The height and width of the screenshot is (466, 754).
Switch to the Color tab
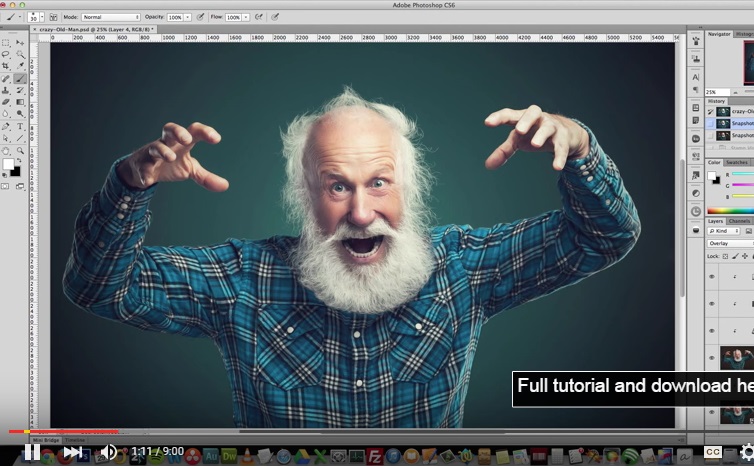click(714, 162)
